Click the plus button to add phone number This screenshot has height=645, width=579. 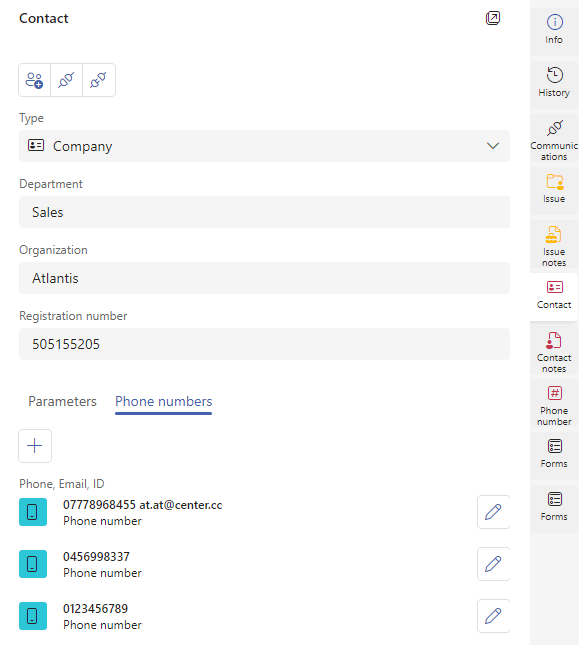pyautogui.click(x=35, y=446)
